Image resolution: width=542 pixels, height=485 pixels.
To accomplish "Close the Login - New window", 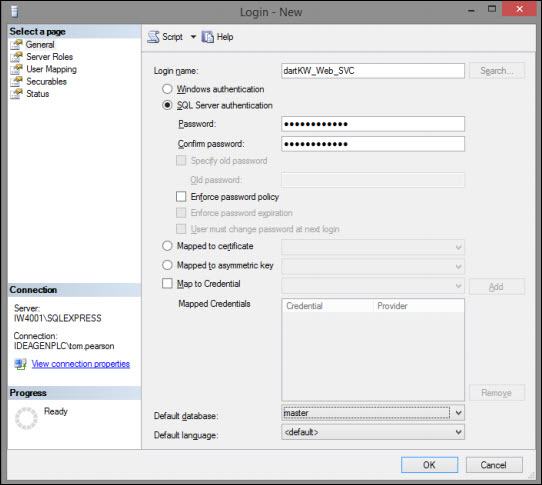I will (x=520, y=9).
